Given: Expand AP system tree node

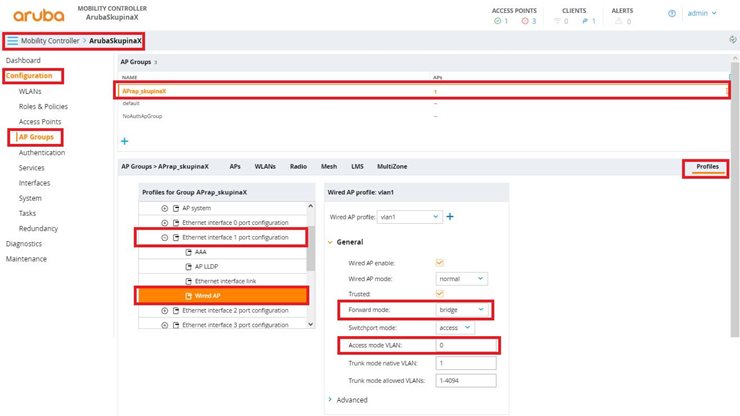Looking at the screenshot, I should [164, 208].
